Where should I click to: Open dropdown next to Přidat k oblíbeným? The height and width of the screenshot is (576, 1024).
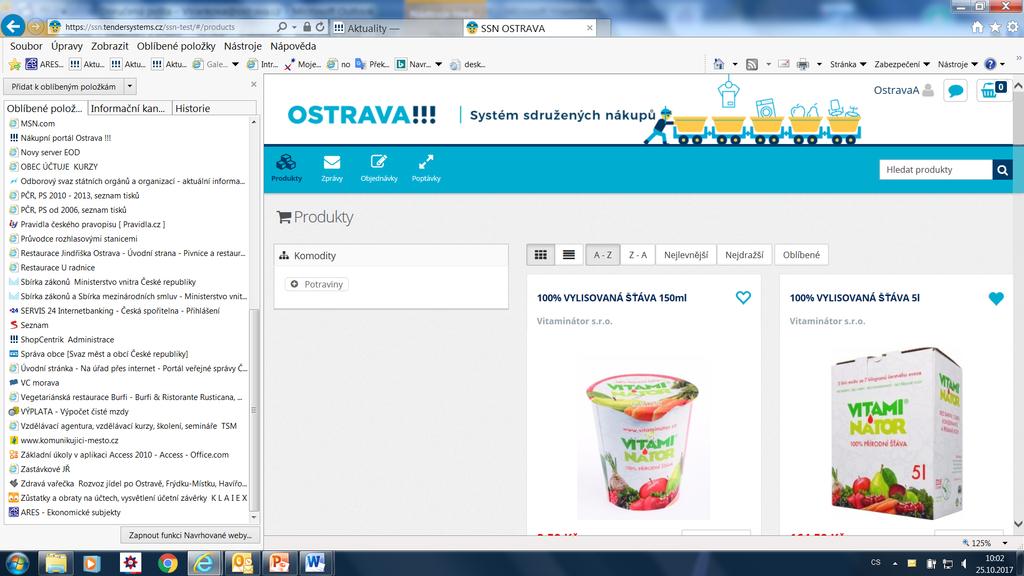(130, 87)
